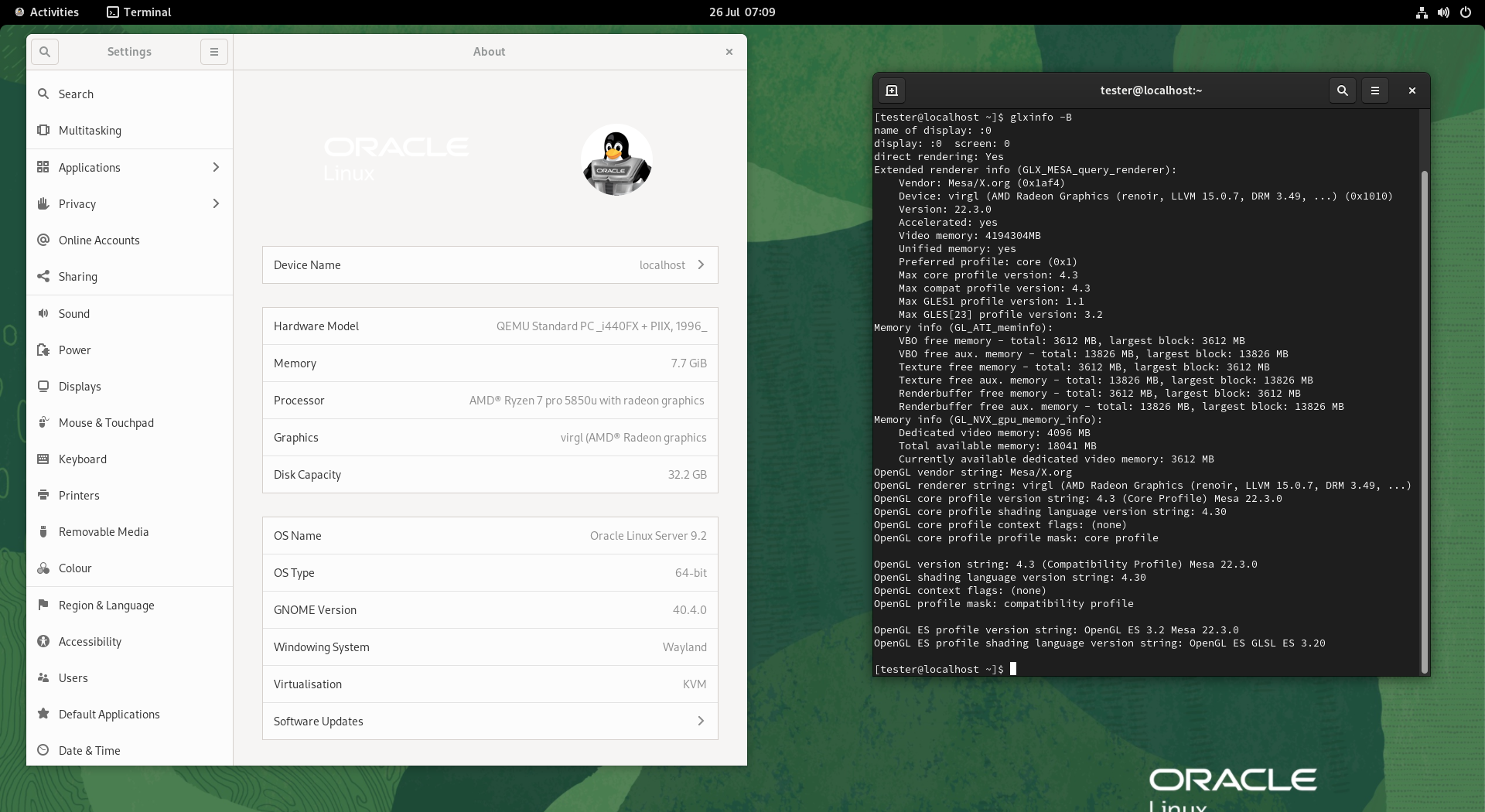Image resolution: width=1485 pixels, height=812 pixels.
Task: Open Online Accounts settings
Action: [x=129, y=241]
